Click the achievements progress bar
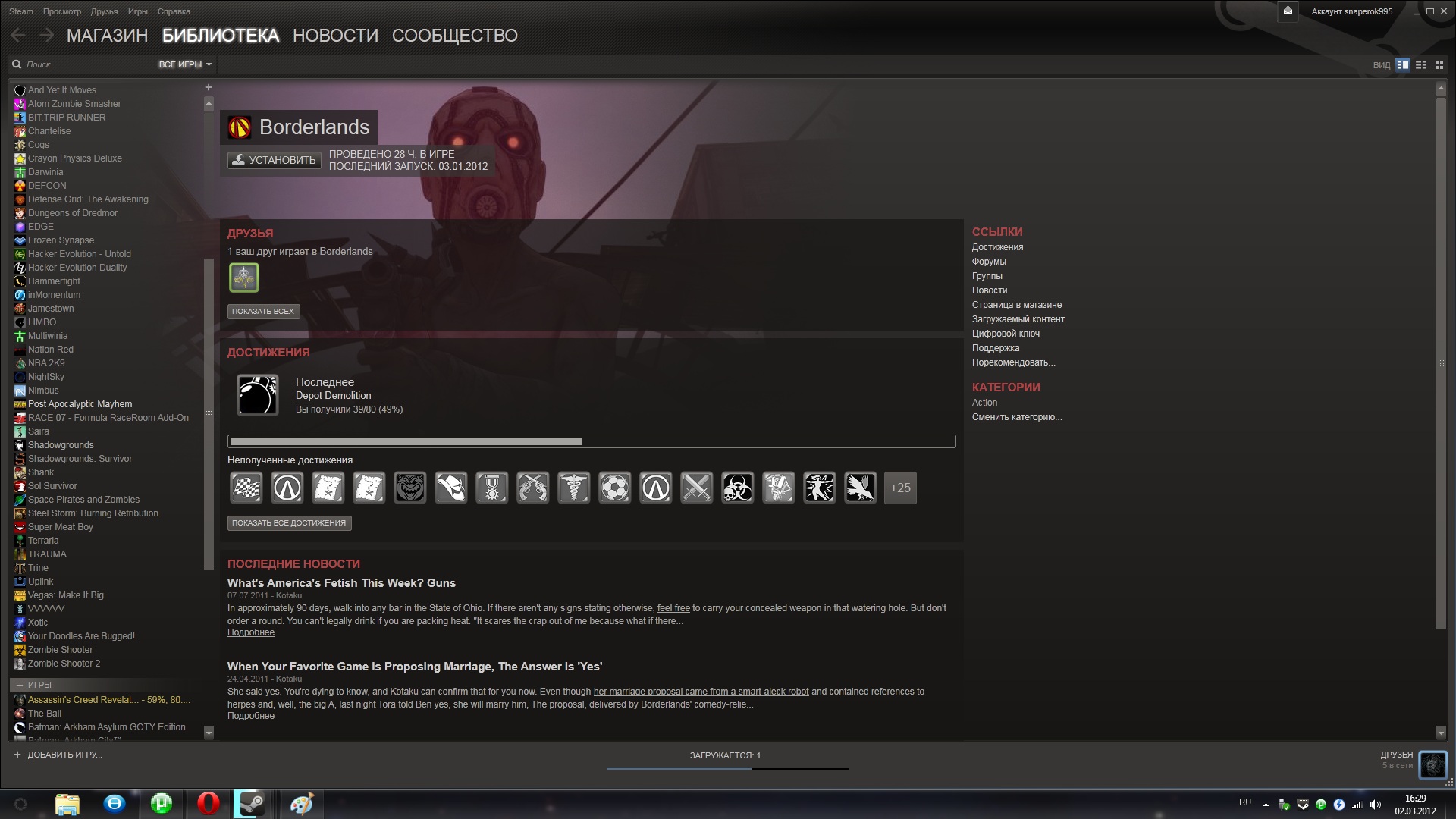 pyautogui.click(x=591, y=441)
